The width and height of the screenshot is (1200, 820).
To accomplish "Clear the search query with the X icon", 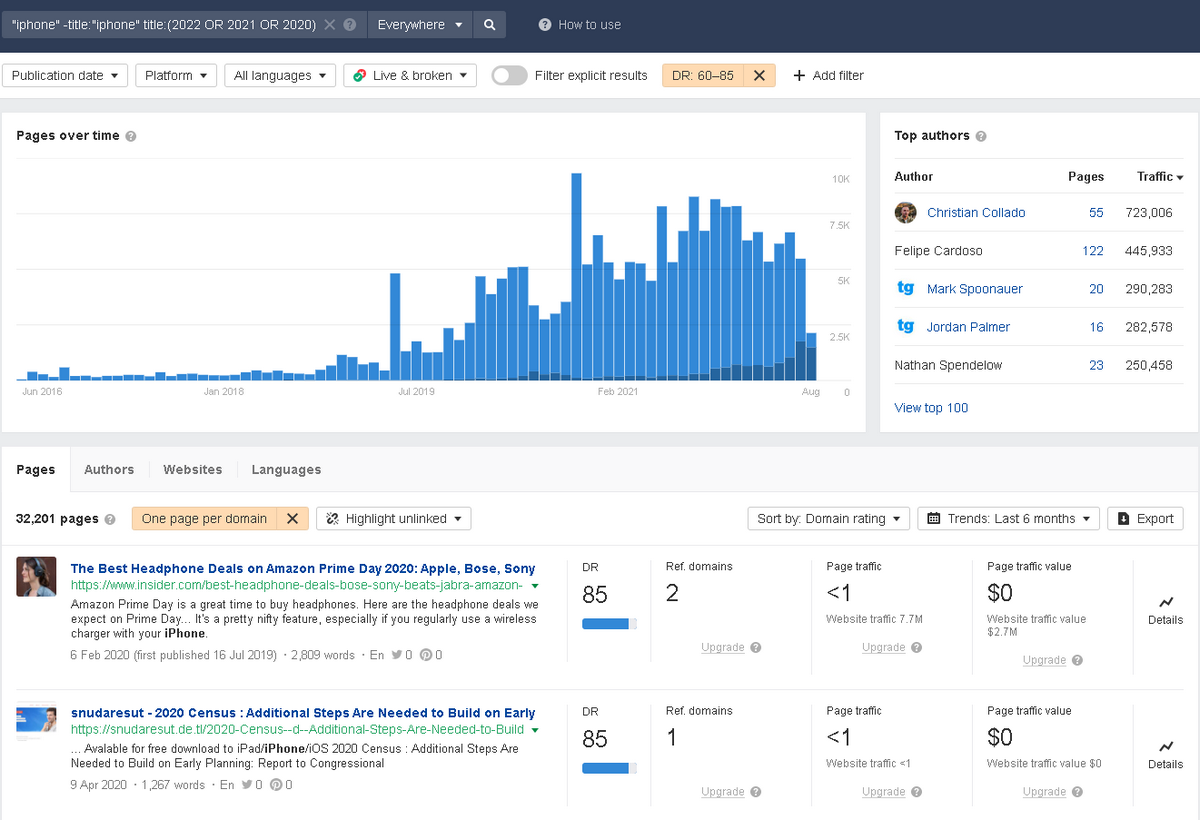I will pos(330,25).
